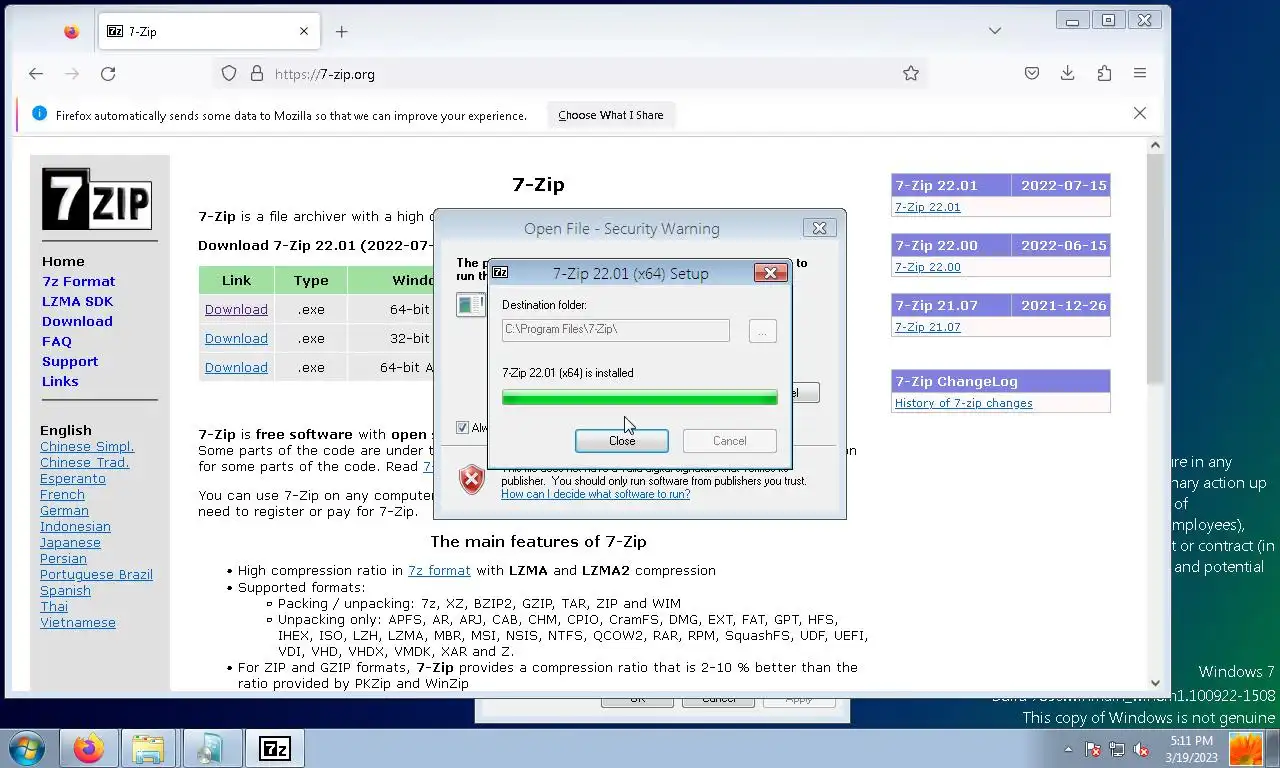The height and width of the screenshot is (768, 1280).
Task: Bookmark this page with star icon
Action: (910, 73)
